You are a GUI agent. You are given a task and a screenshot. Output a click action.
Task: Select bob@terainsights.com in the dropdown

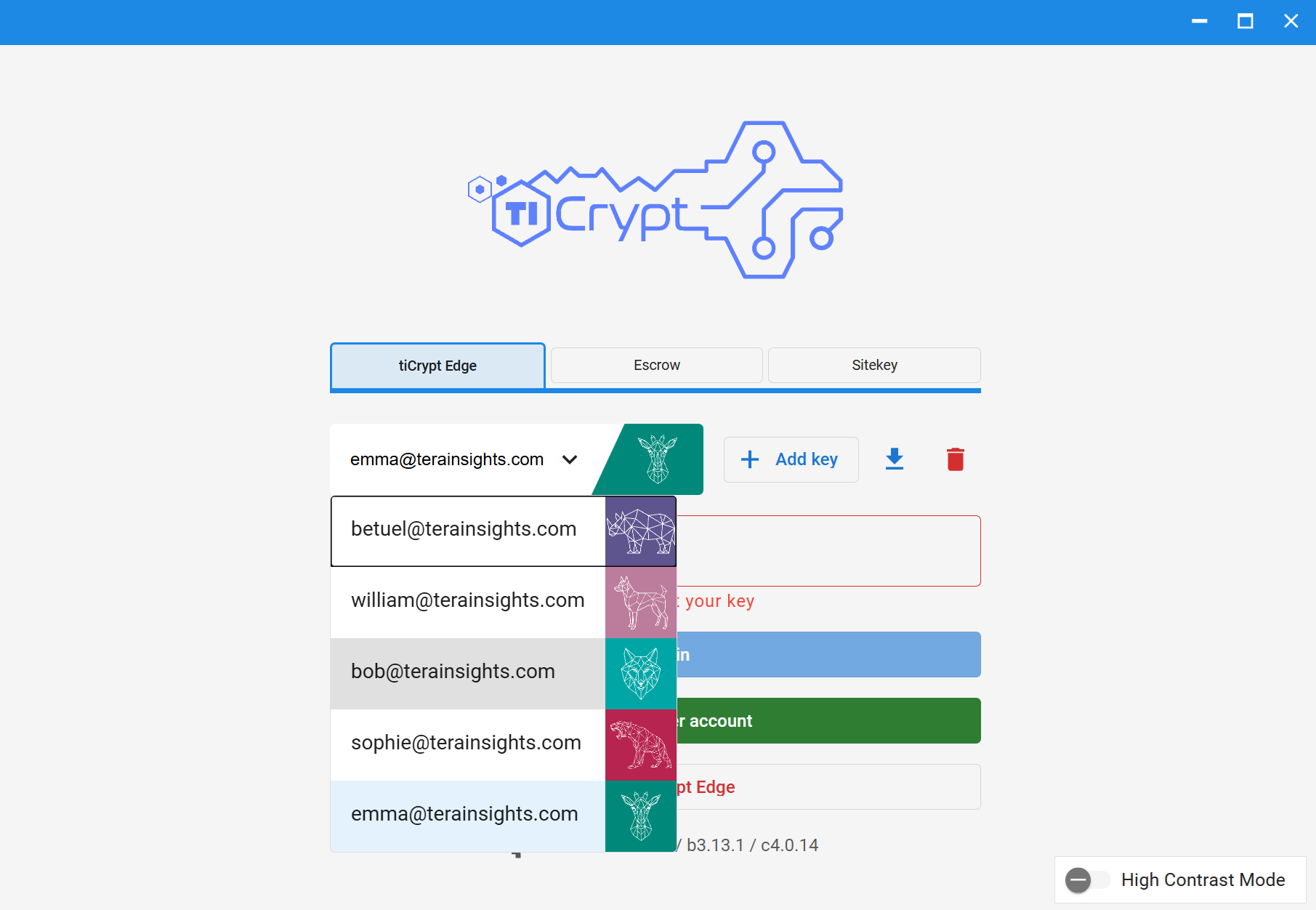point(453,672)
